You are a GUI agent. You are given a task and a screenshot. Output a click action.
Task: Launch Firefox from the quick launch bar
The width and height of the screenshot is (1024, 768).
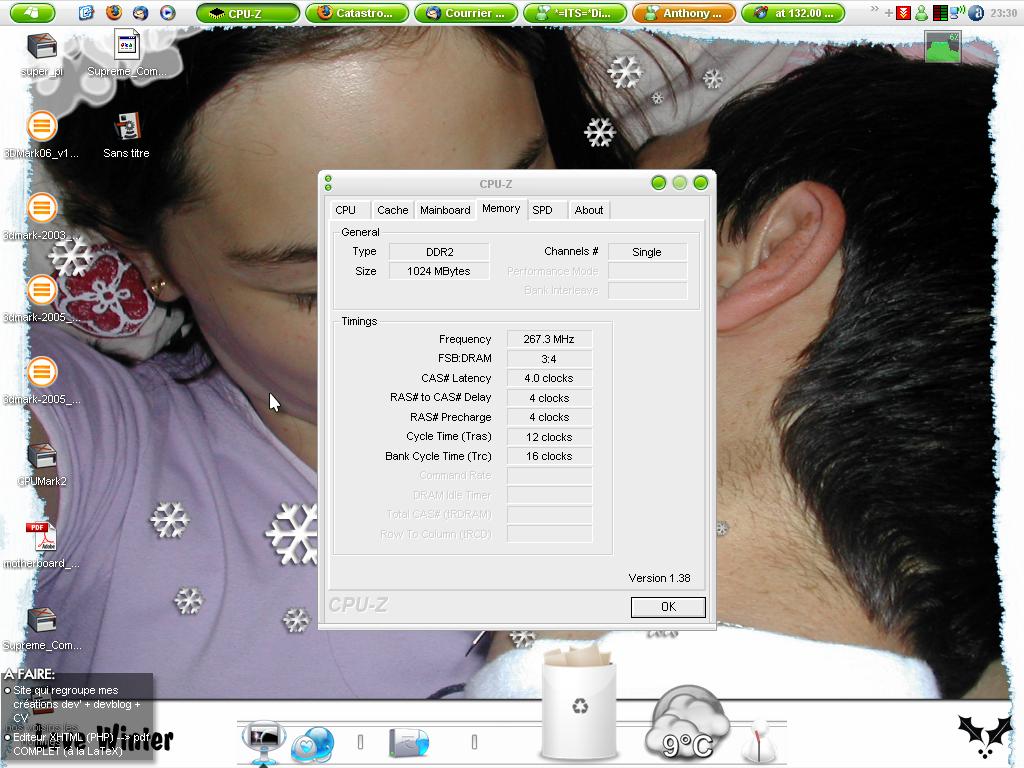[114, 12]
